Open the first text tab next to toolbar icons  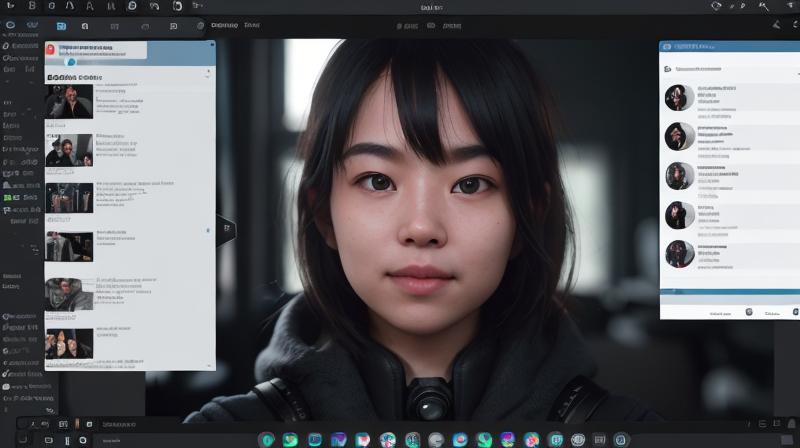[224, 25]
